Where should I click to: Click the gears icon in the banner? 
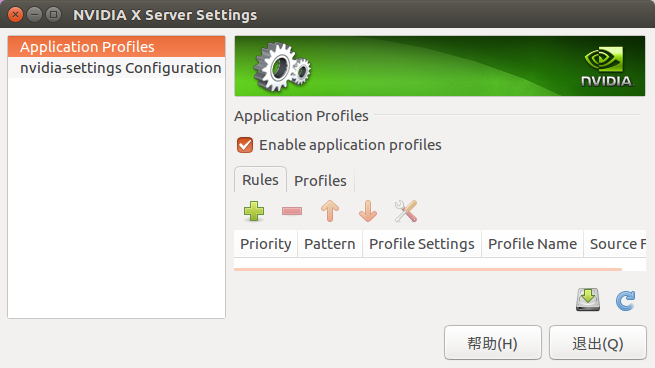point(282,67)
